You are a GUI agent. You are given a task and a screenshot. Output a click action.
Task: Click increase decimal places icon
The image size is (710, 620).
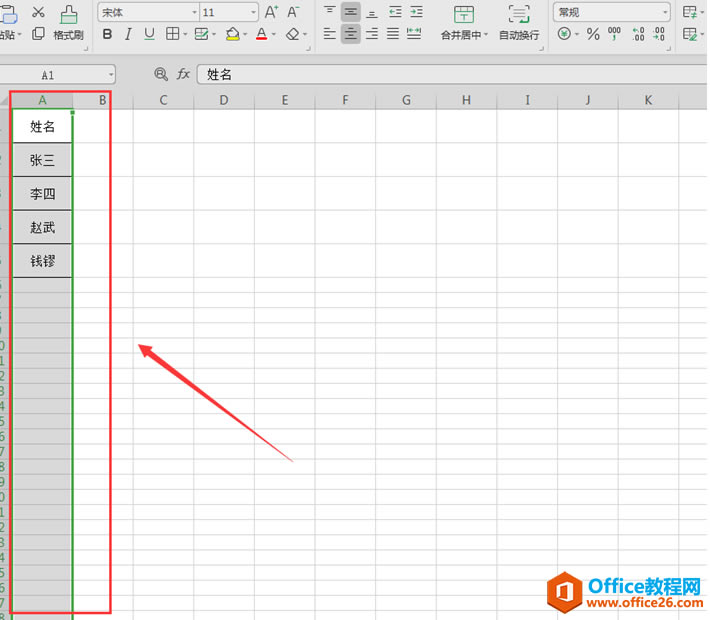pos(638,34)
